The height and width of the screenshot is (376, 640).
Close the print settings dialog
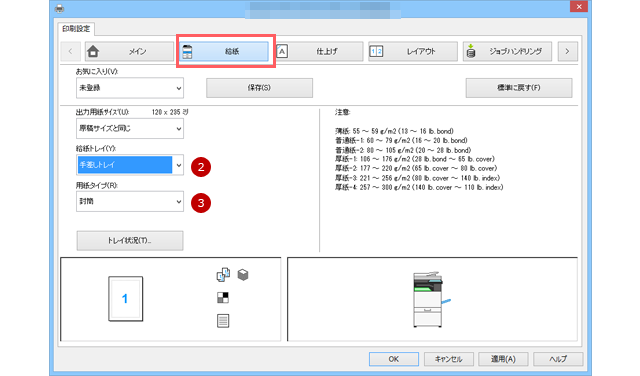579,7
